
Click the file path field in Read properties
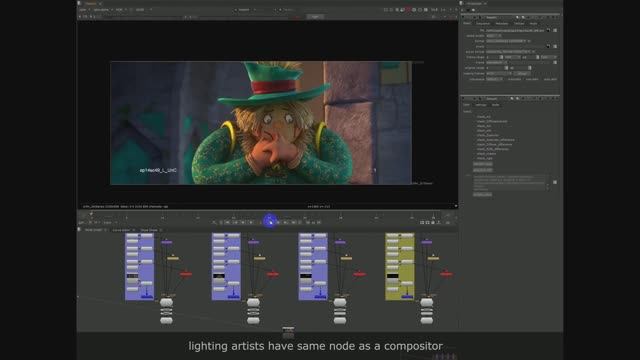pyautogui.click(x=516, y=30)
